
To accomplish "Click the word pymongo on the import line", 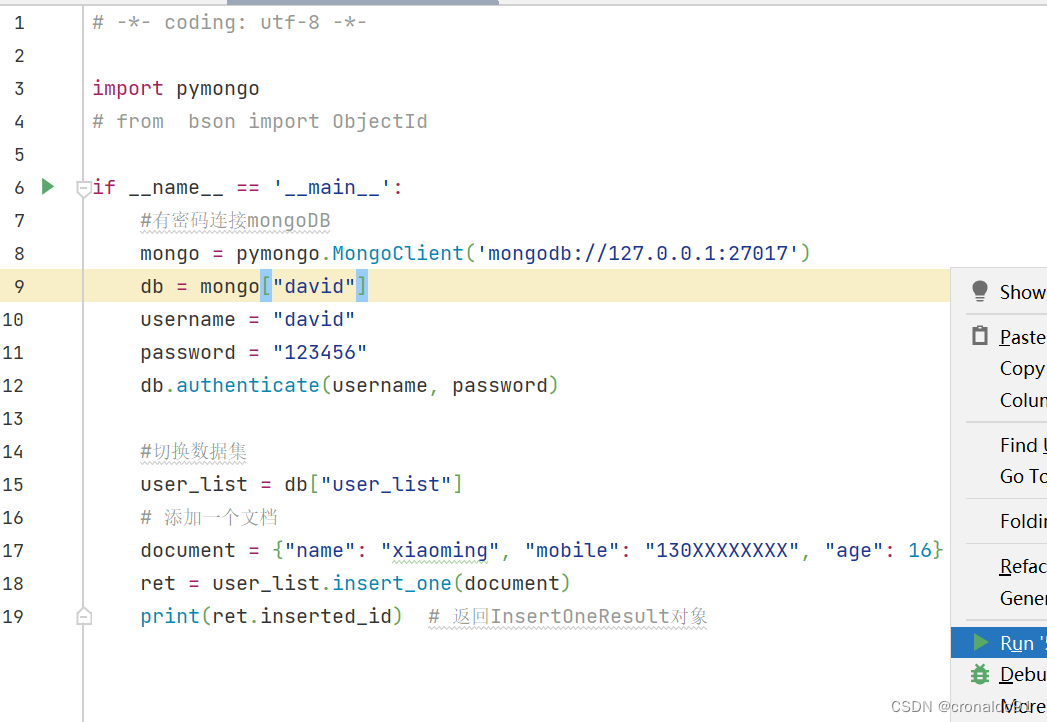I will [218, 89].
